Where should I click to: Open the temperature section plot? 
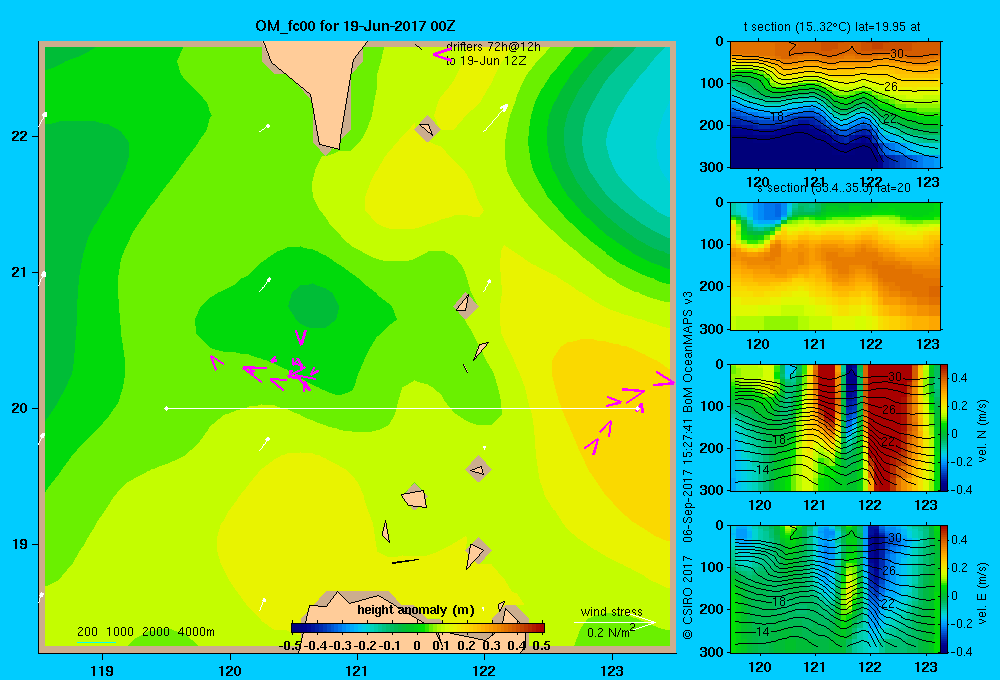(x=835, y=105)
